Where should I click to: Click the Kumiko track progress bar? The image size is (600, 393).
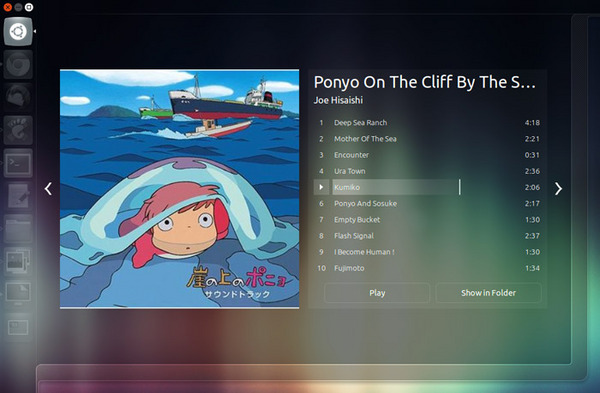tap(396, 187)
